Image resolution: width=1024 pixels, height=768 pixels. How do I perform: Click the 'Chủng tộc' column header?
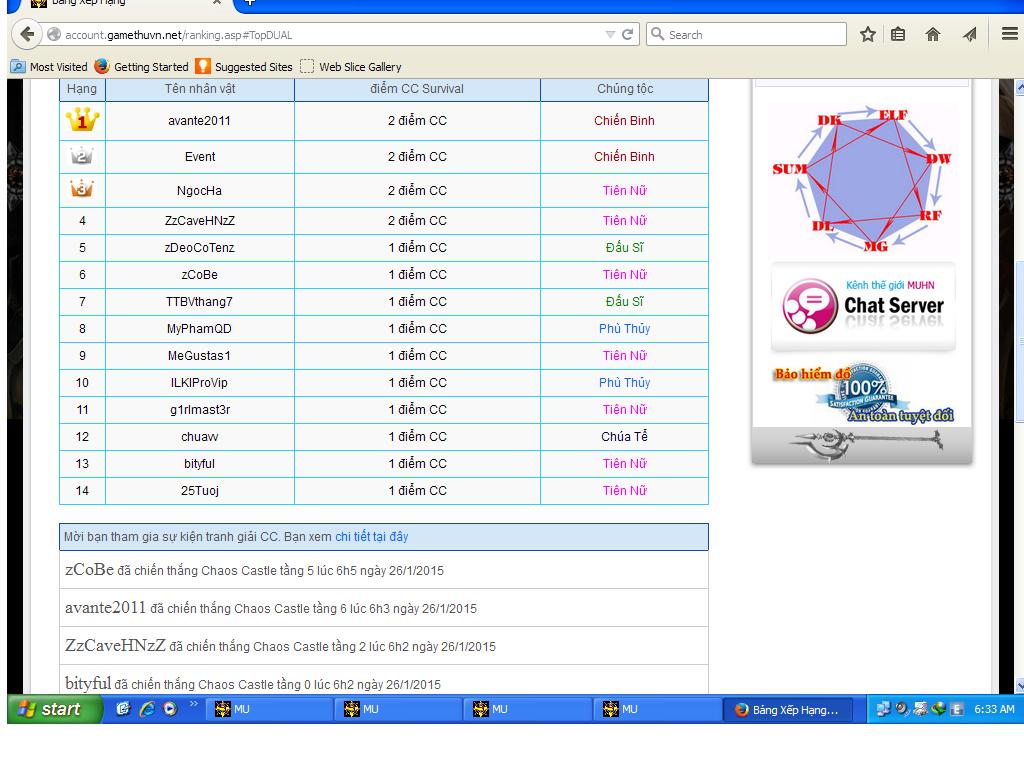tap(625, 89)
